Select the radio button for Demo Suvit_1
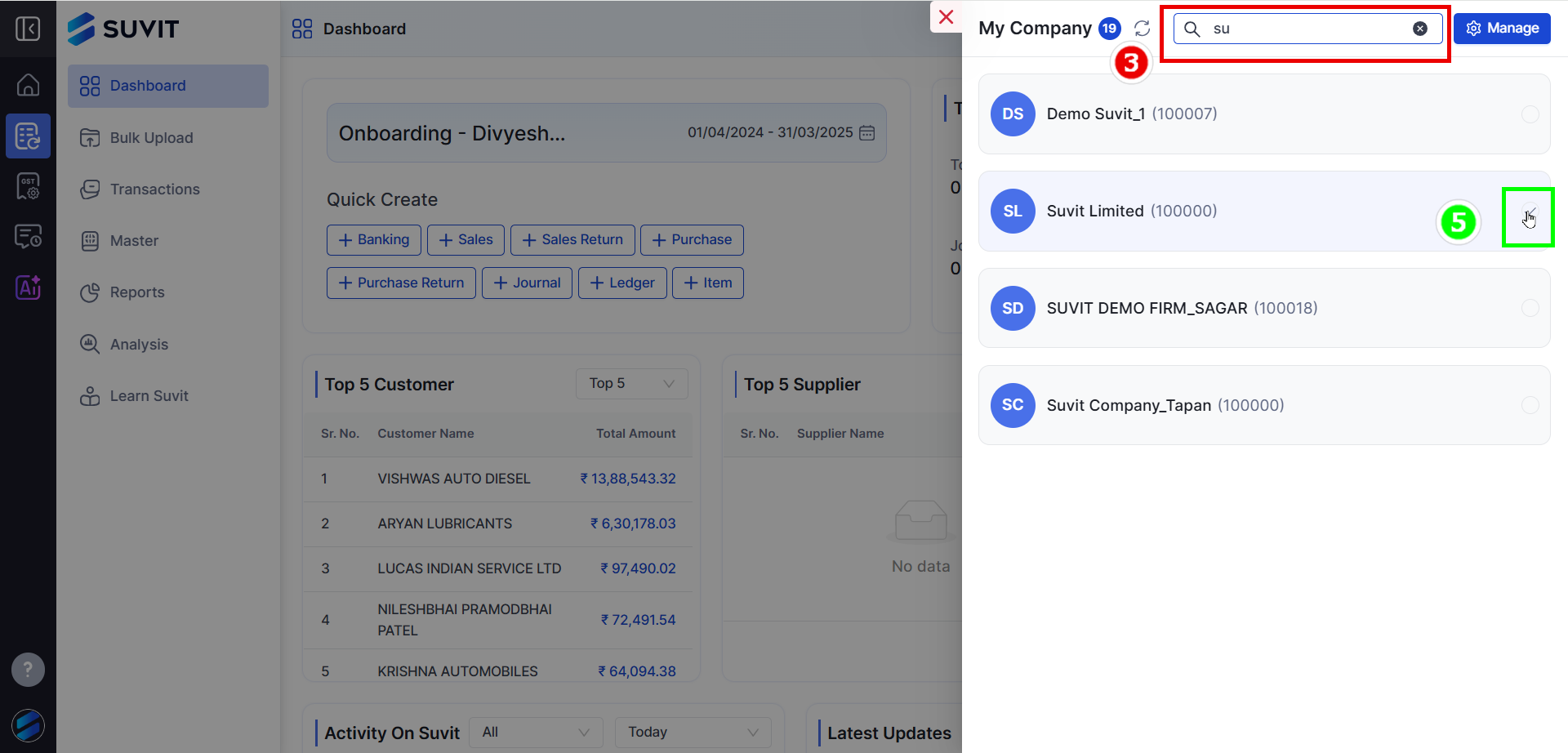 pyautogui.click(x=1530, y=114)
